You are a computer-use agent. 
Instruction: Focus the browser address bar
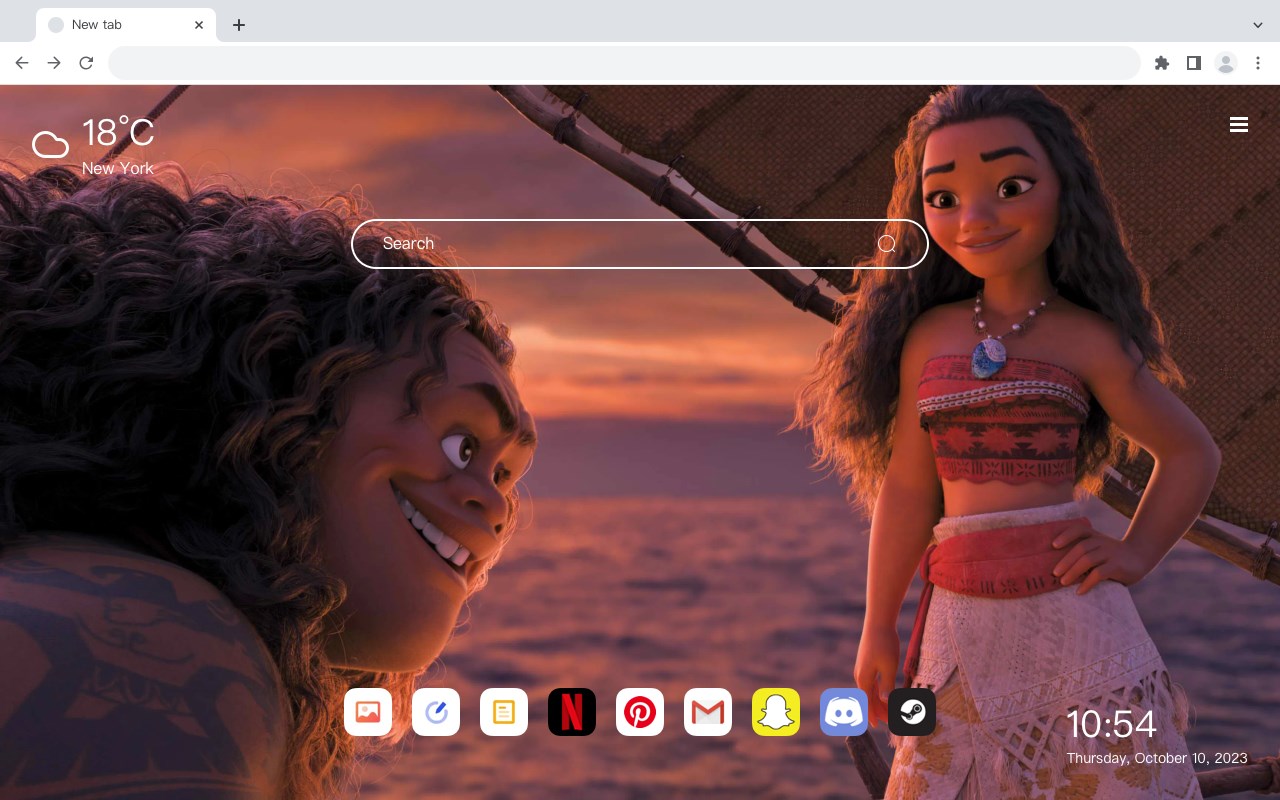[624, 63]
